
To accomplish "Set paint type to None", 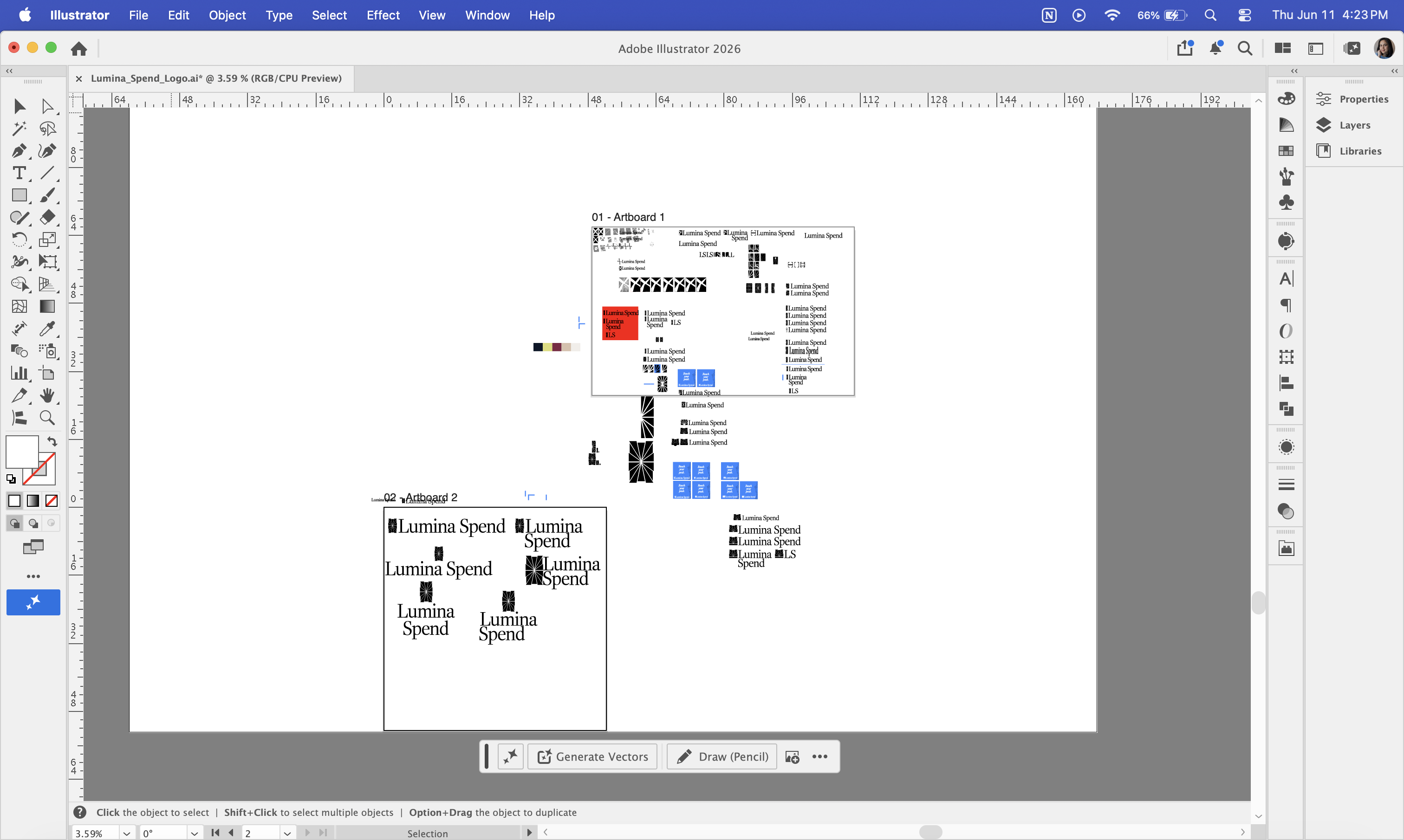I will click(x=52, y=500).
